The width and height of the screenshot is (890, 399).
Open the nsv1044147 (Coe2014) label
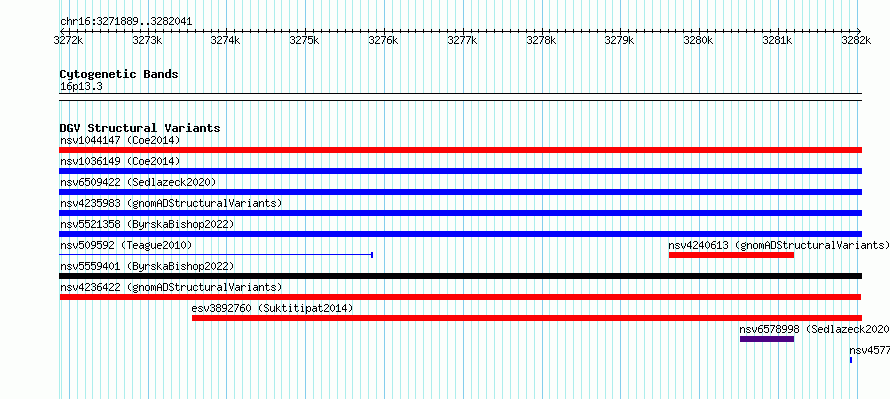point(120,140)
